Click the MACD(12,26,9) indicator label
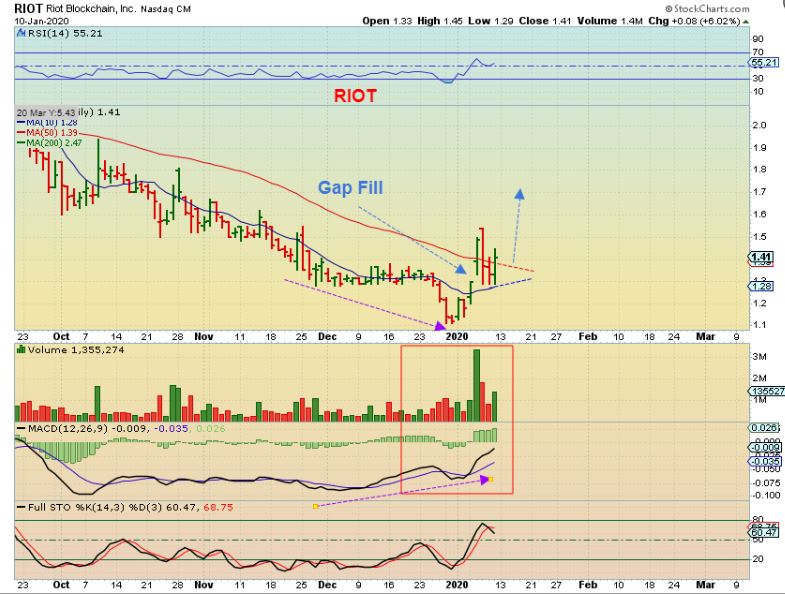 point(68,429)
